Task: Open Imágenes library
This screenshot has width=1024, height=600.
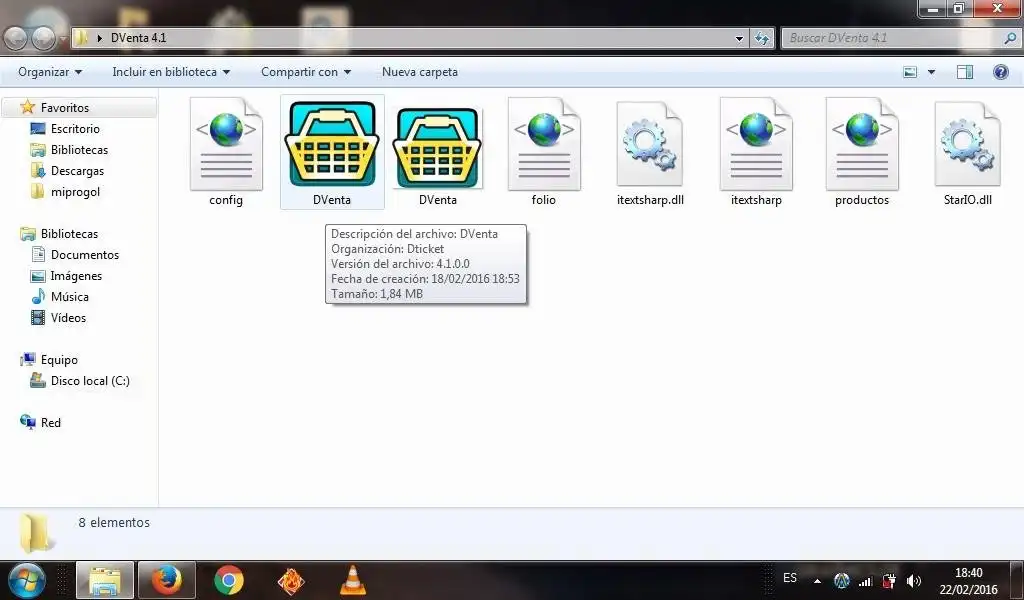Action: 76,276
